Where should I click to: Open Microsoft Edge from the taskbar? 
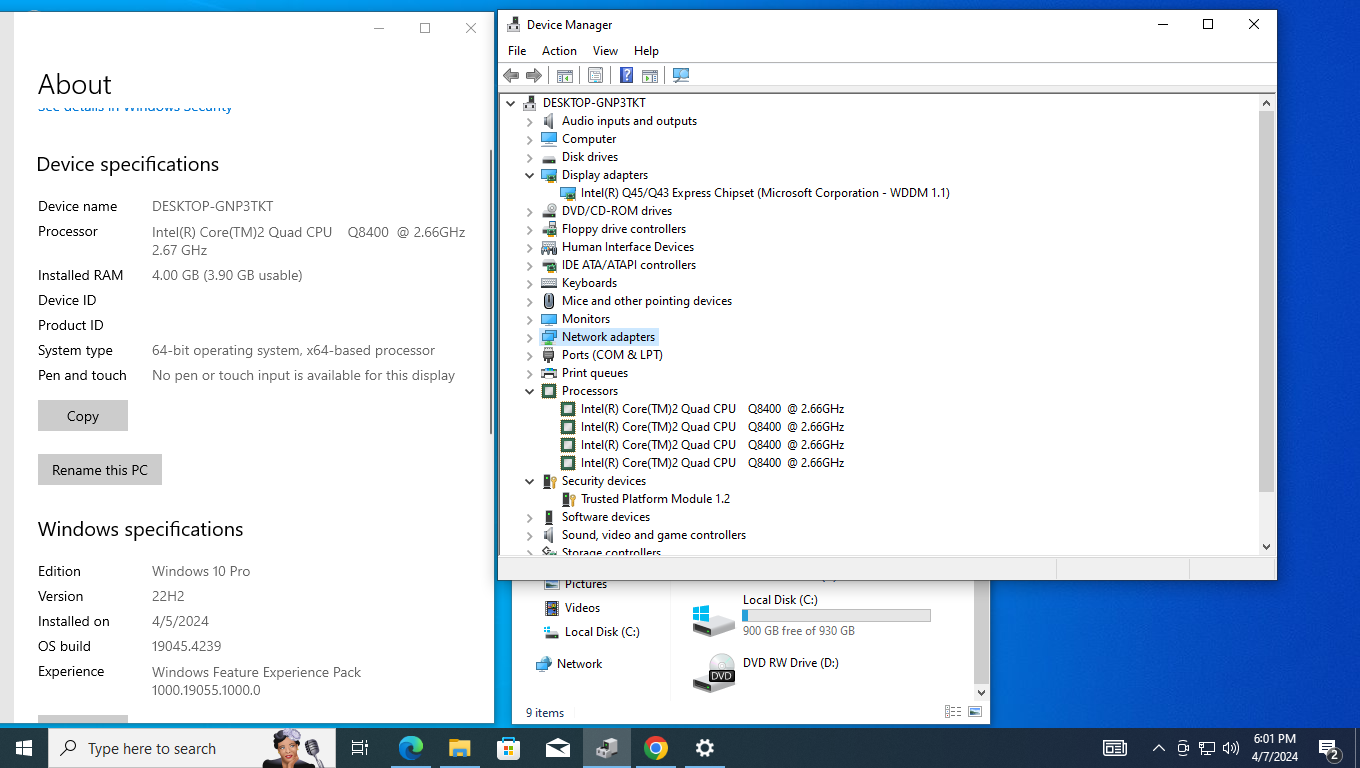410,748
